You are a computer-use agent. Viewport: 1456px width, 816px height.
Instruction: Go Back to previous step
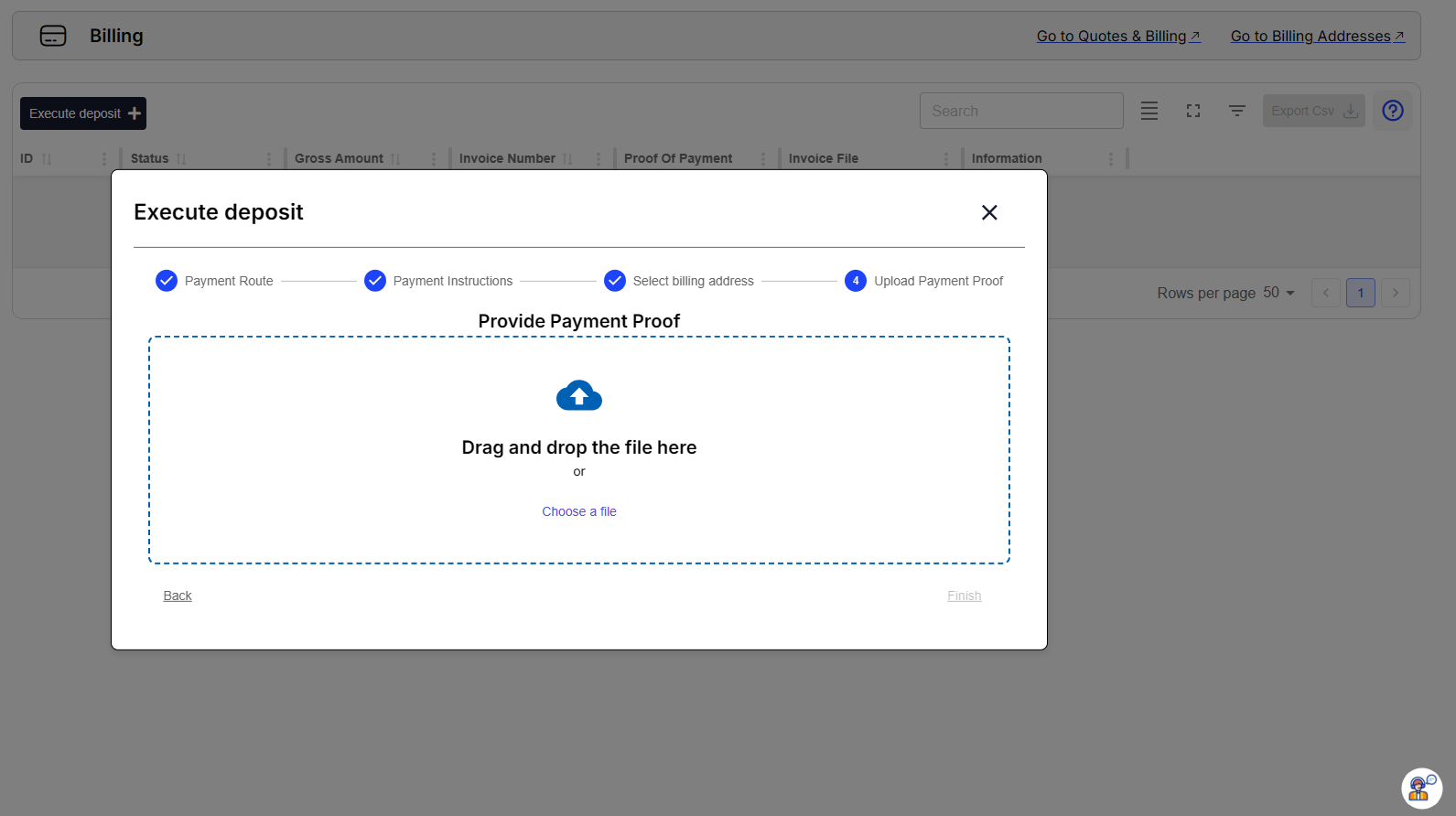tap(178, 596)
